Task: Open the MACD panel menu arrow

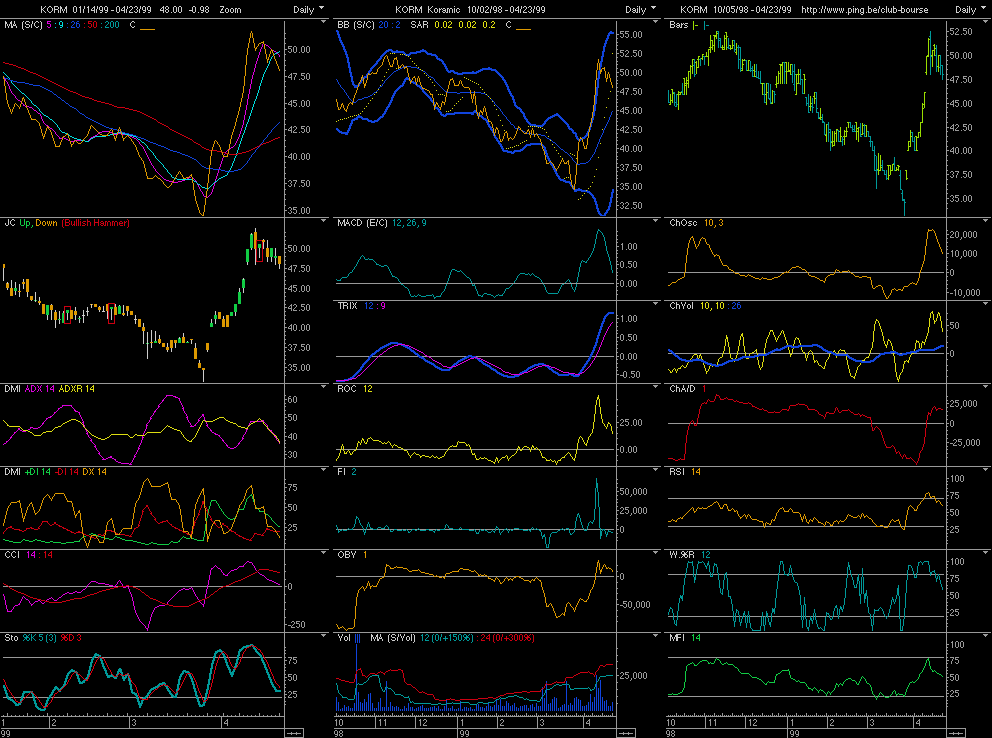Action: click(x=655, y=221)
